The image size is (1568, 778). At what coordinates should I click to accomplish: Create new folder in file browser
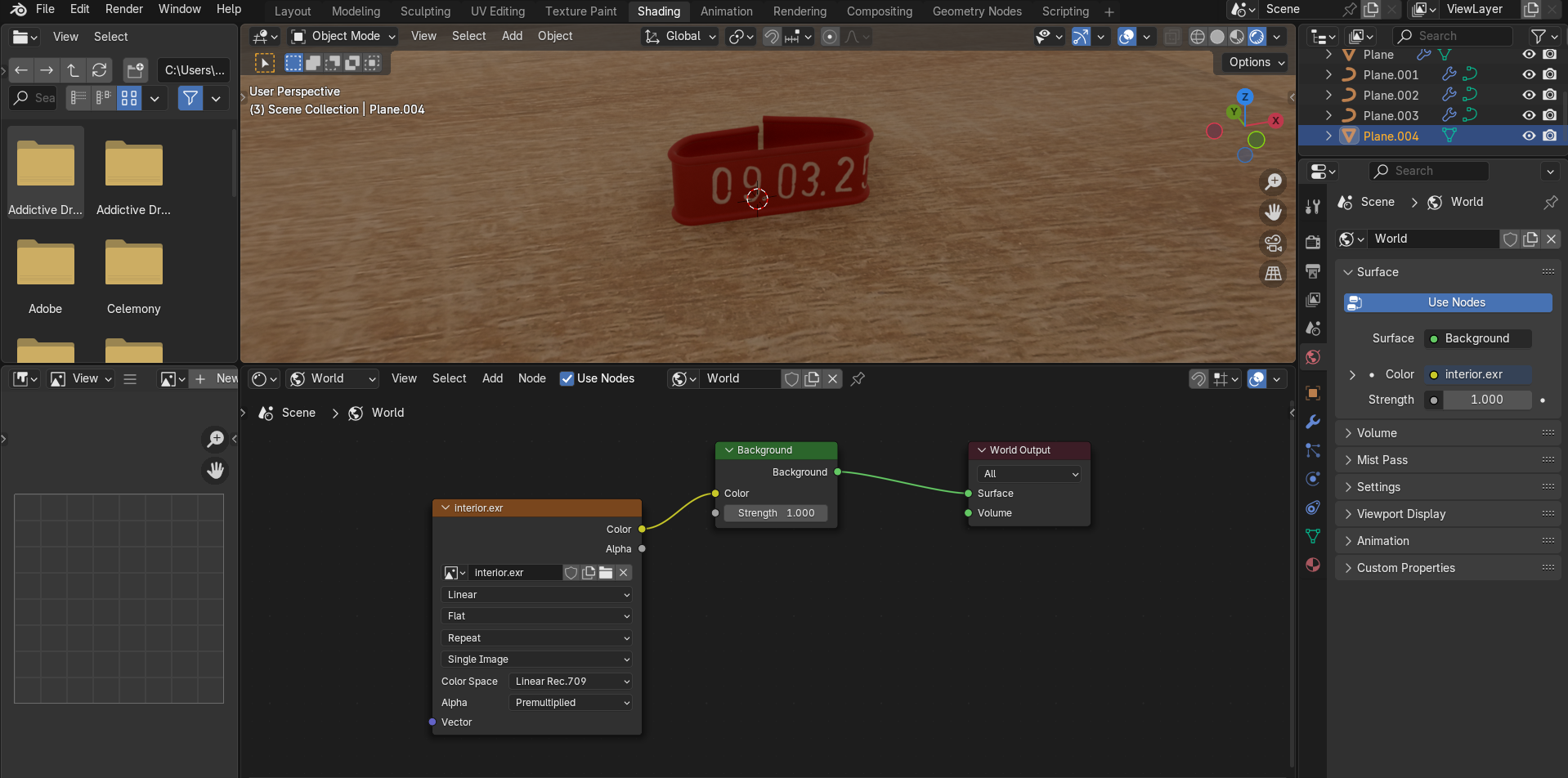[135, 70]
